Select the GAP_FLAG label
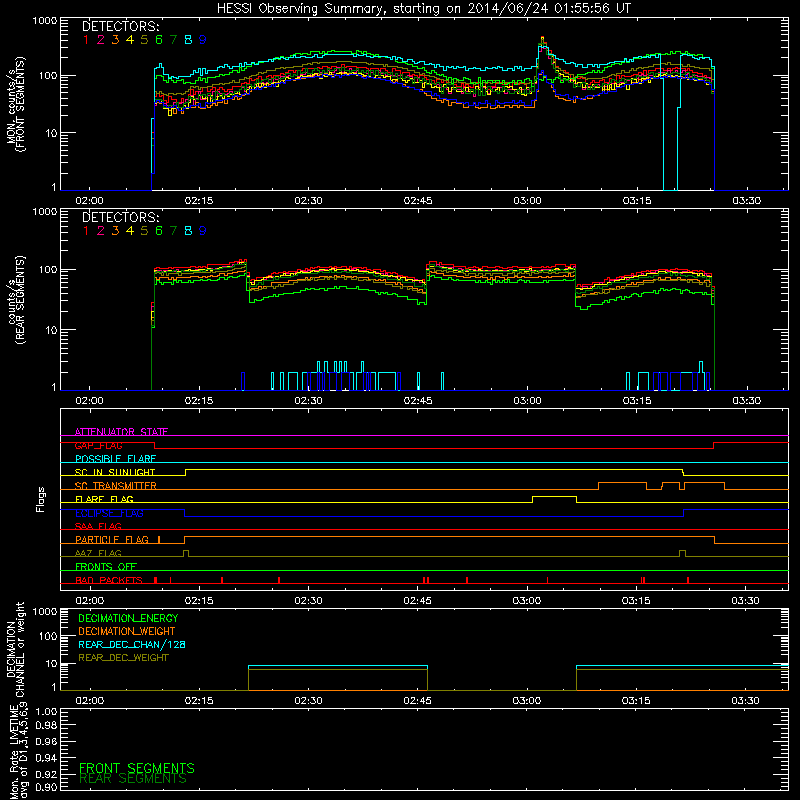Image resolution: width=800 pixels, height=800 pixels. tap(98, 445)
